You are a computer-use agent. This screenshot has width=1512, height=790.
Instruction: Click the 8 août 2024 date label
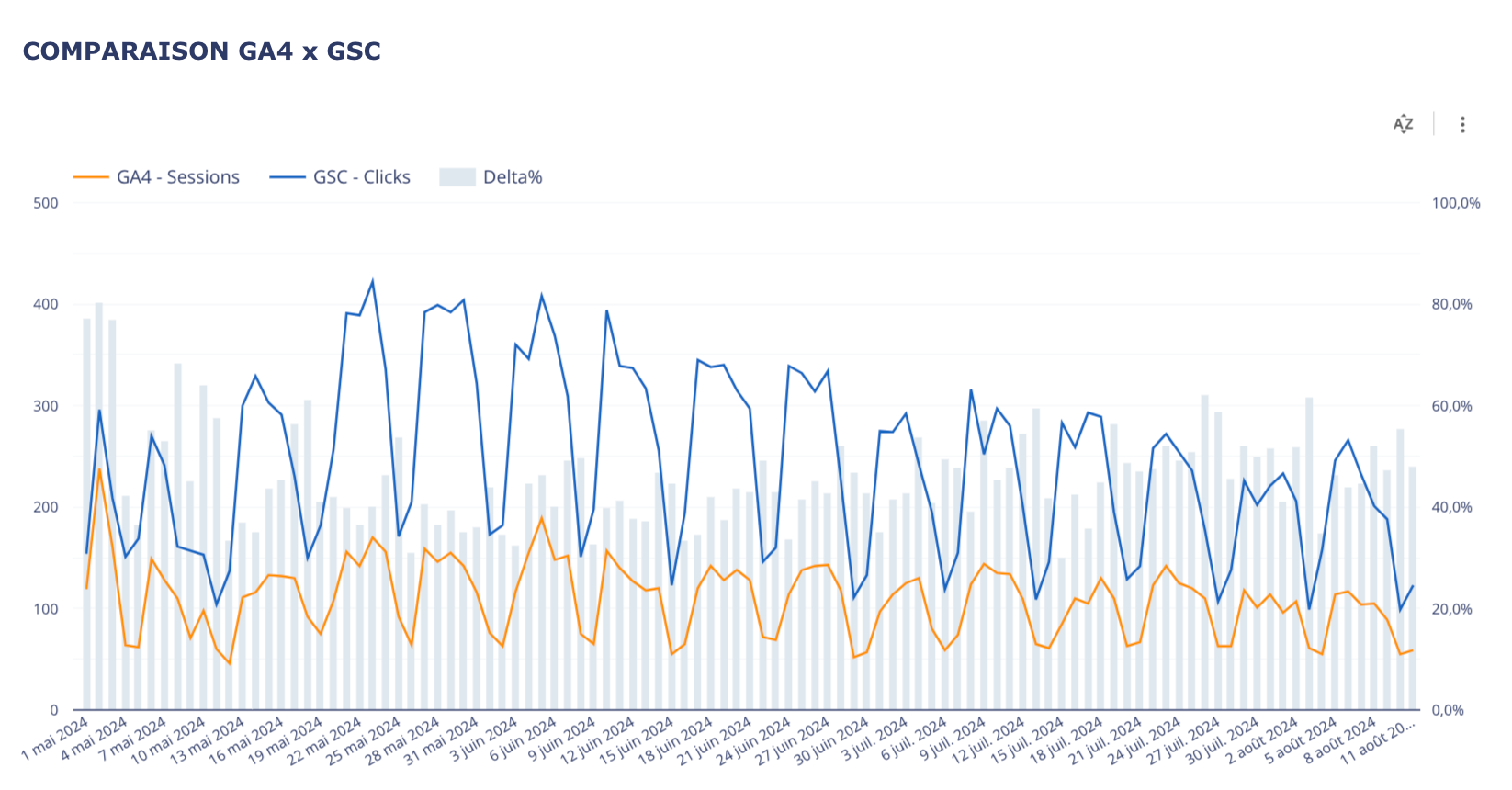pos(1341,739)
